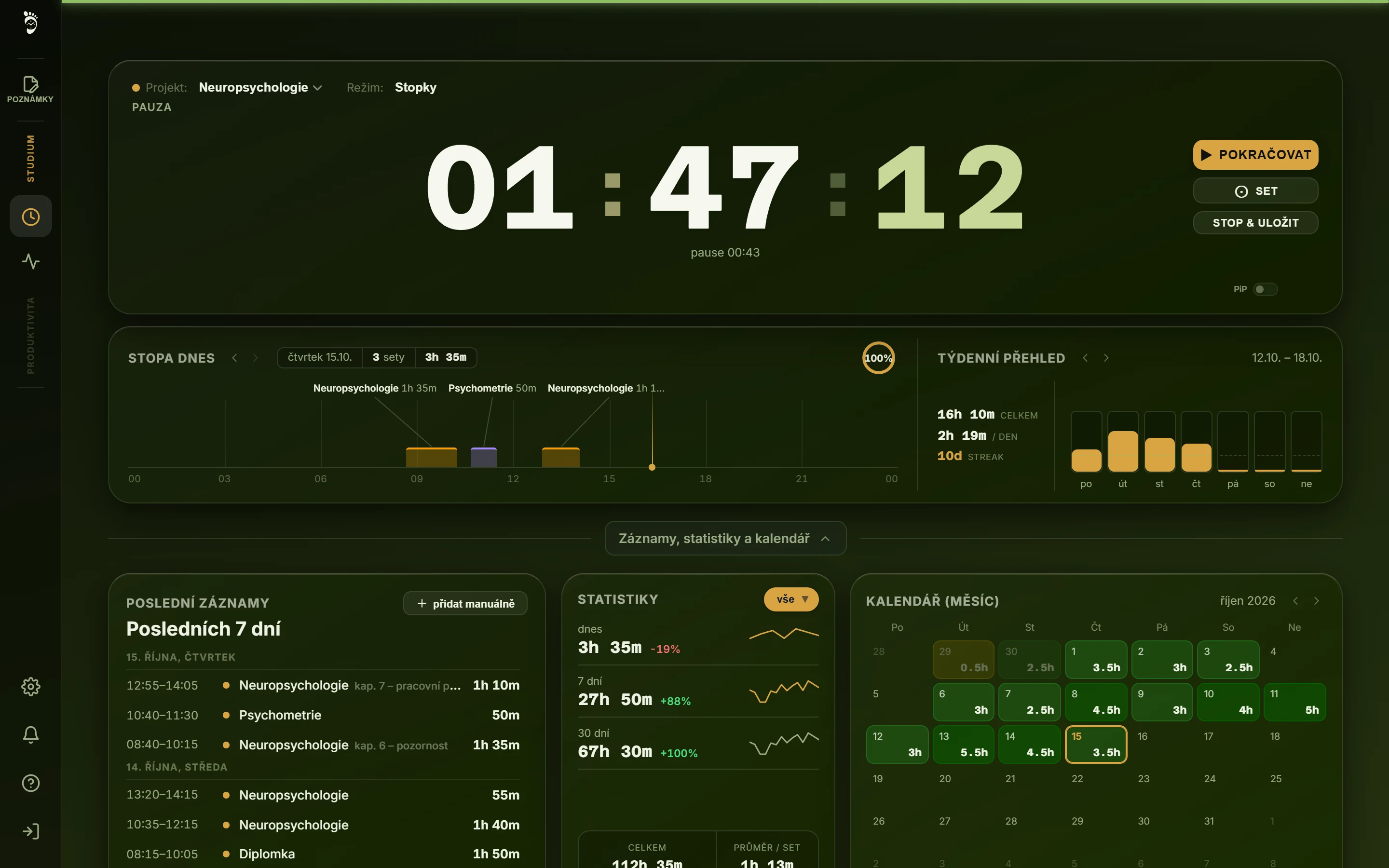
Task: Select the 09:00 Neuropsychologie timeline block
Action: click(432, 457)
